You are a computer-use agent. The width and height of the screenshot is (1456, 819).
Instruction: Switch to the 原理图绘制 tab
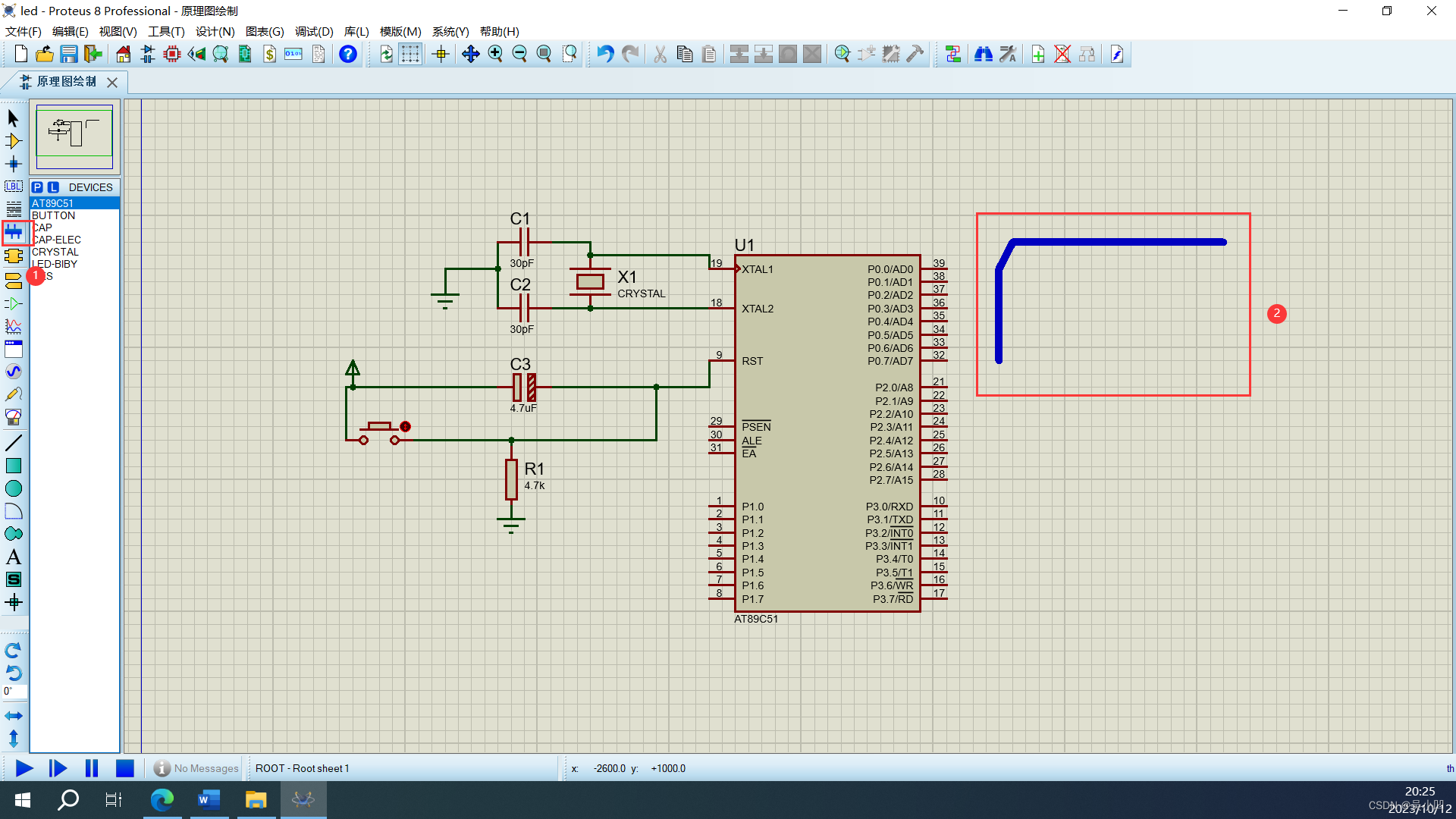tap(66, 81)
